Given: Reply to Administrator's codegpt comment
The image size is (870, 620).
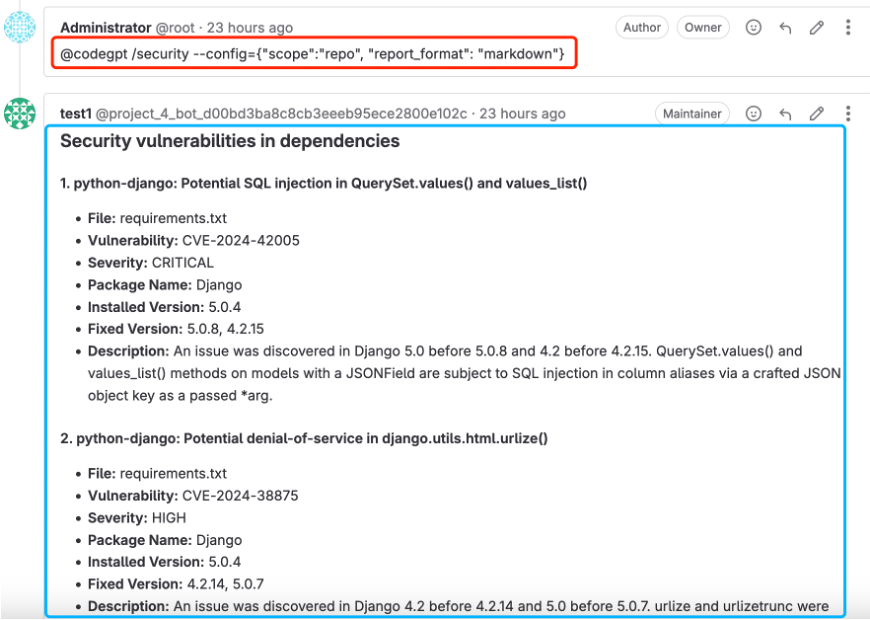Looking at the screenshot, I should point(785,28).
